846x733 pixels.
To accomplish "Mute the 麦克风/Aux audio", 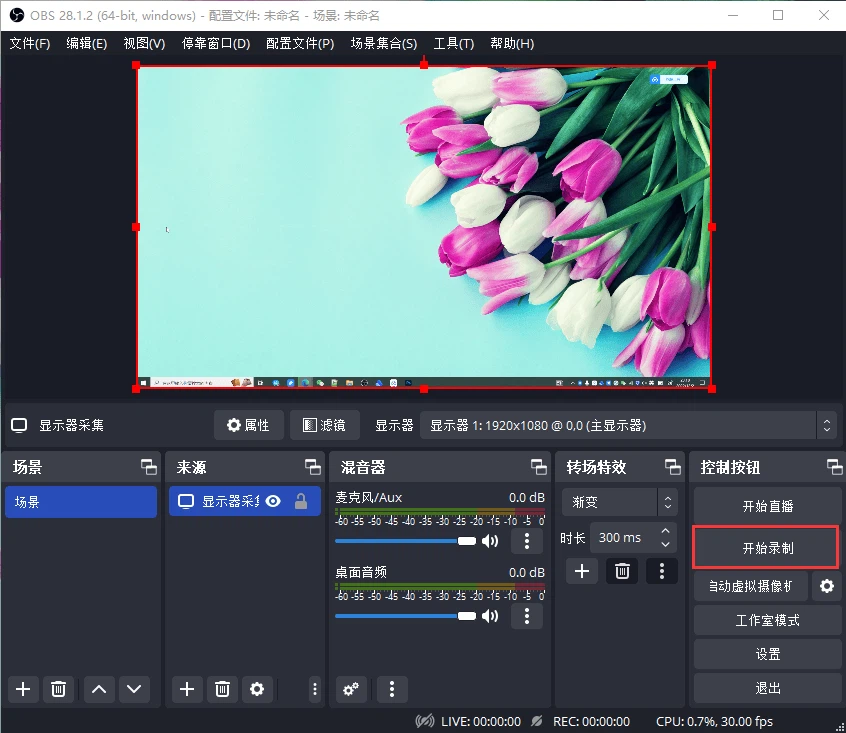I will click(x=490, y=541).
